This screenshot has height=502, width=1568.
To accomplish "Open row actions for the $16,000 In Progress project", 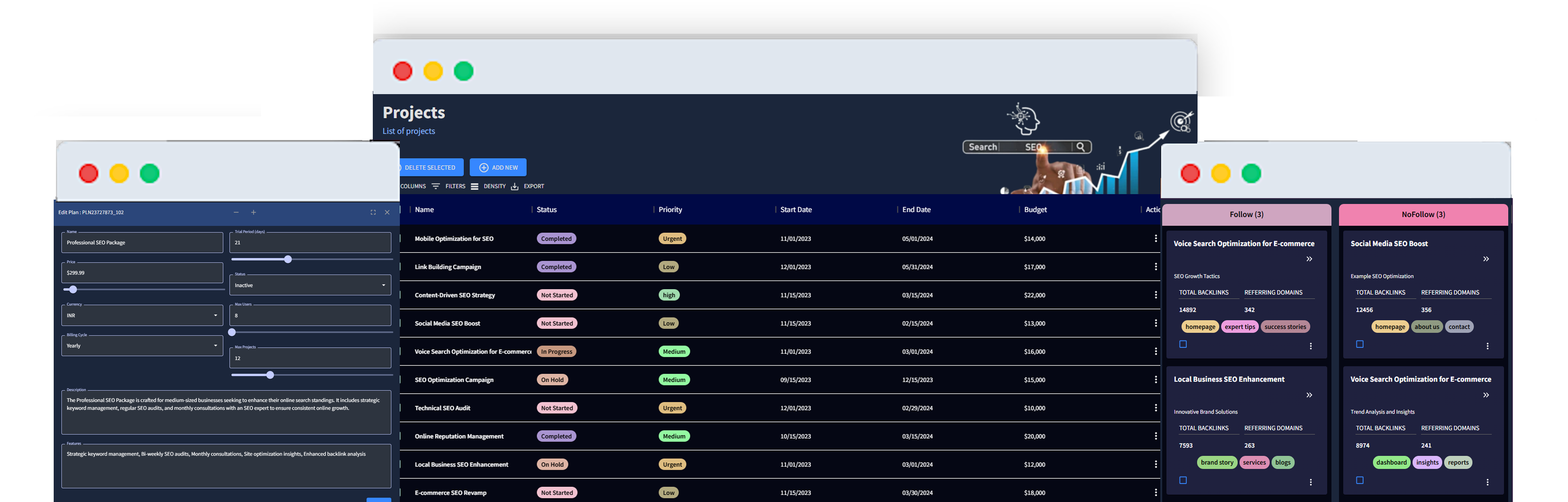I will click(x=1155, y=351).
